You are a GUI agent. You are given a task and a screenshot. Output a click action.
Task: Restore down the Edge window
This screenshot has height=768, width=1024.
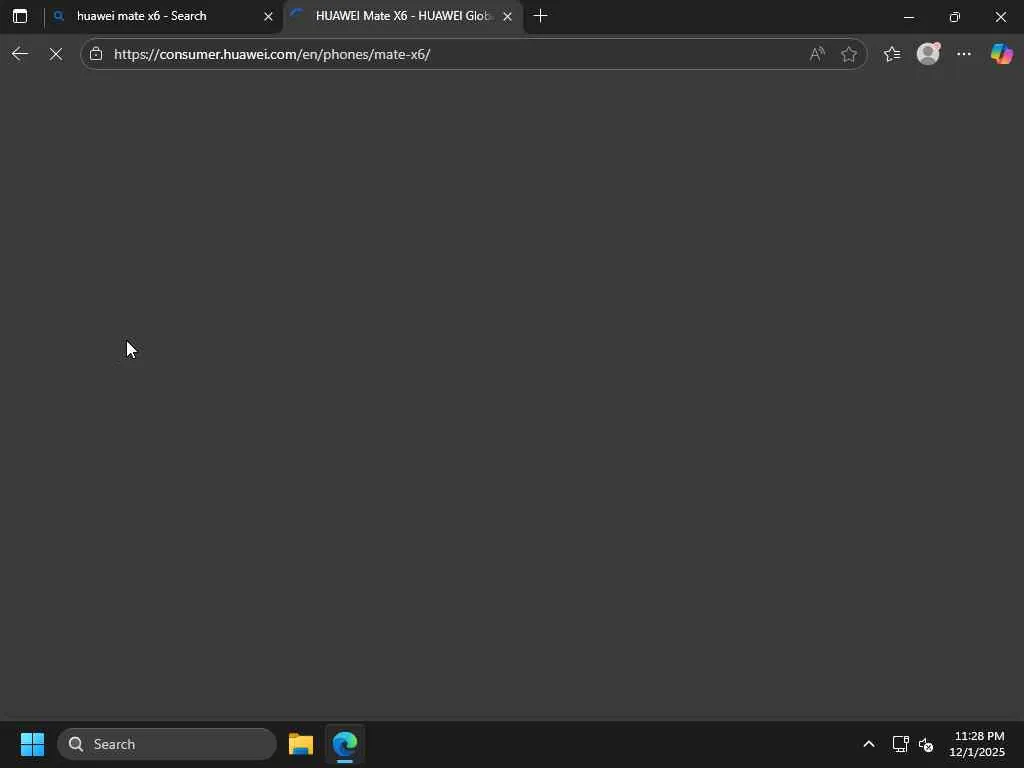(955, 17)
